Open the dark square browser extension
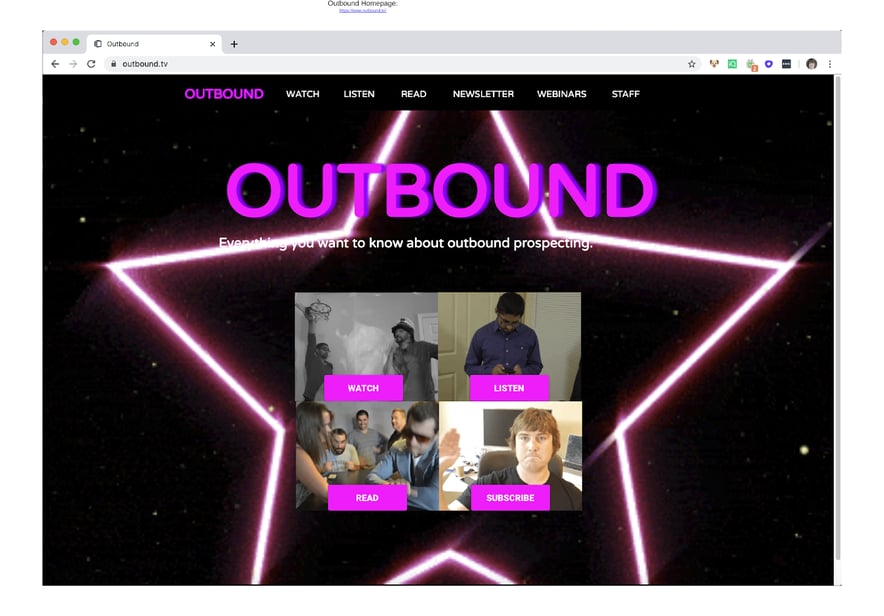This screenshot has width=884, height=616. coord(786,64)
